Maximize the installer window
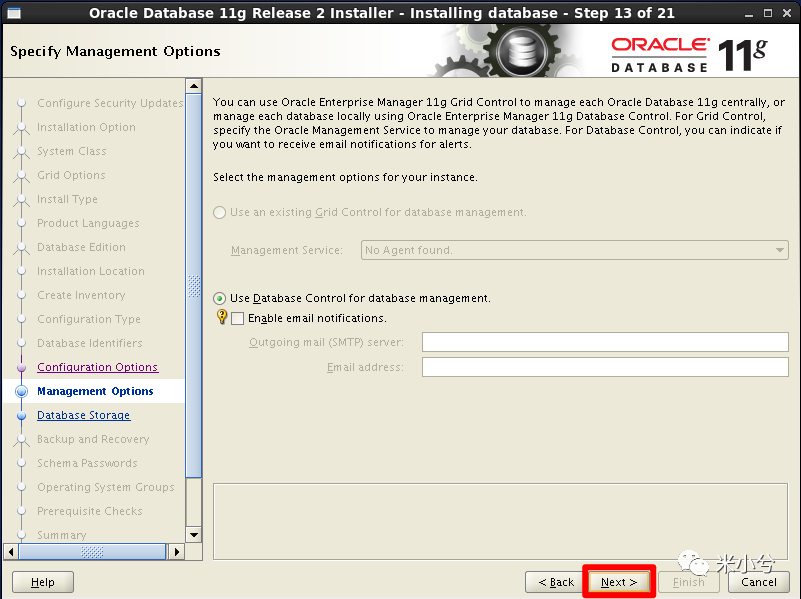Screen dimensions: 801x599 pyautogui.click(x=768, y=13)
